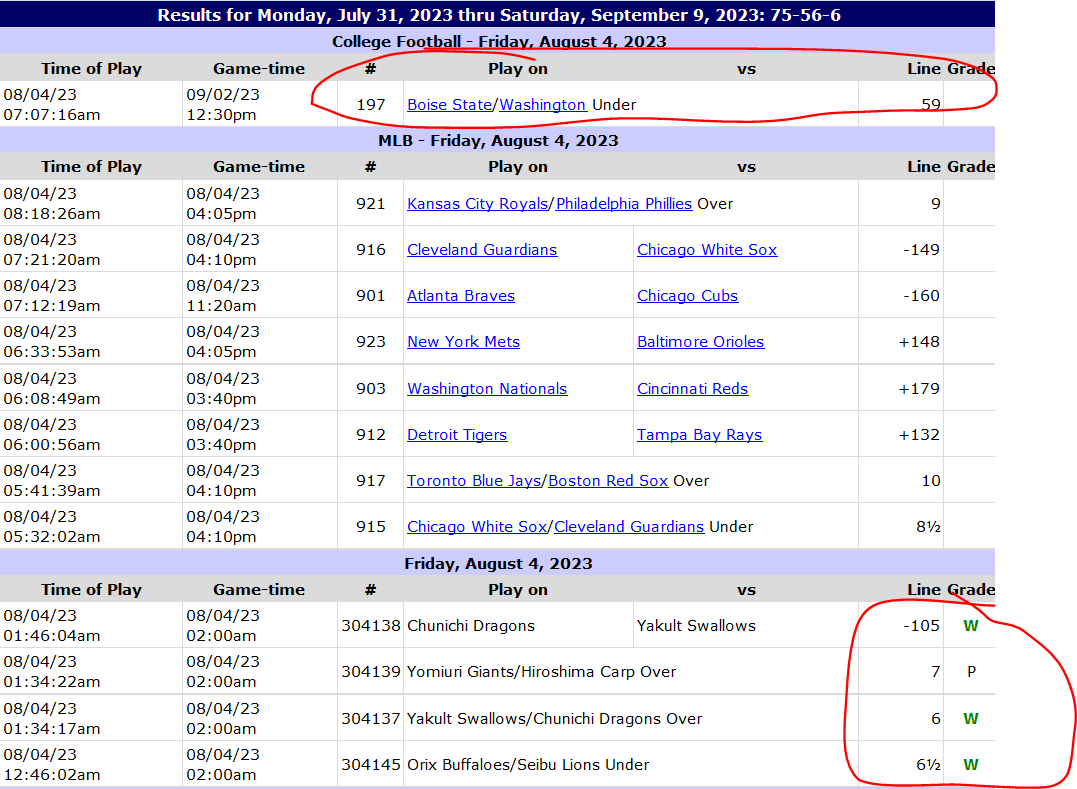
Task: Select the Yakult Swallows opponent cell in row 304138
Action: tap(696, 626)
